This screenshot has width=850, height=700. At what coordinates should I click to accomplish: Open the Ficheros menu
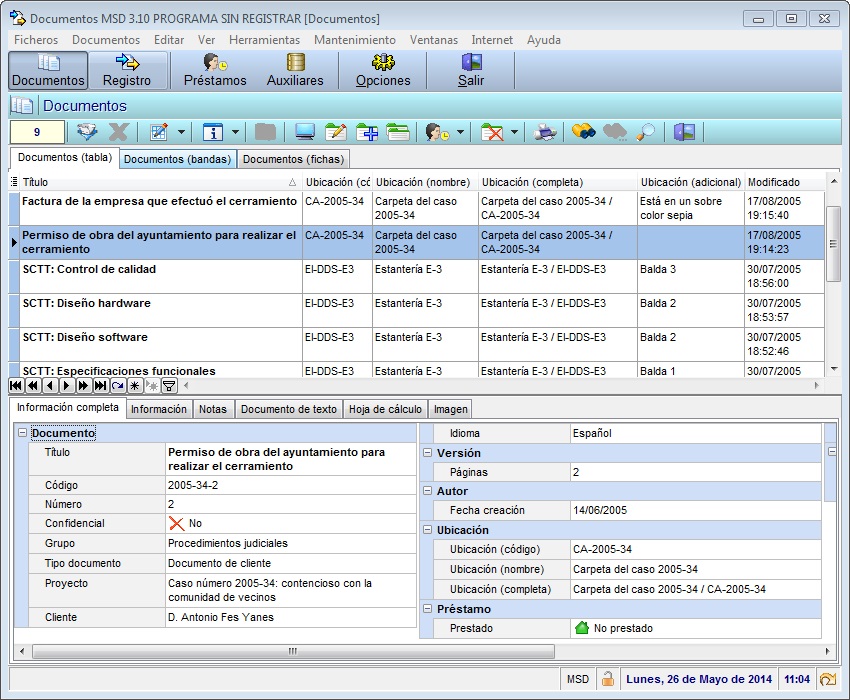coord(36,40)
